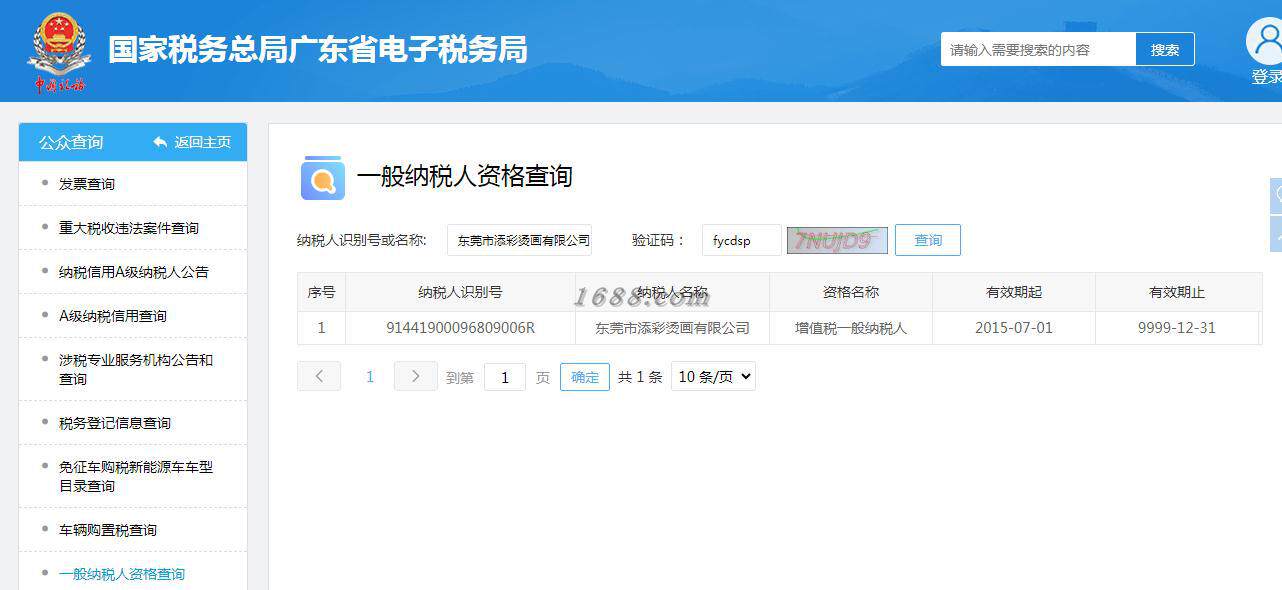Click the 9999-12-31 end date cell

point(1177,327)
